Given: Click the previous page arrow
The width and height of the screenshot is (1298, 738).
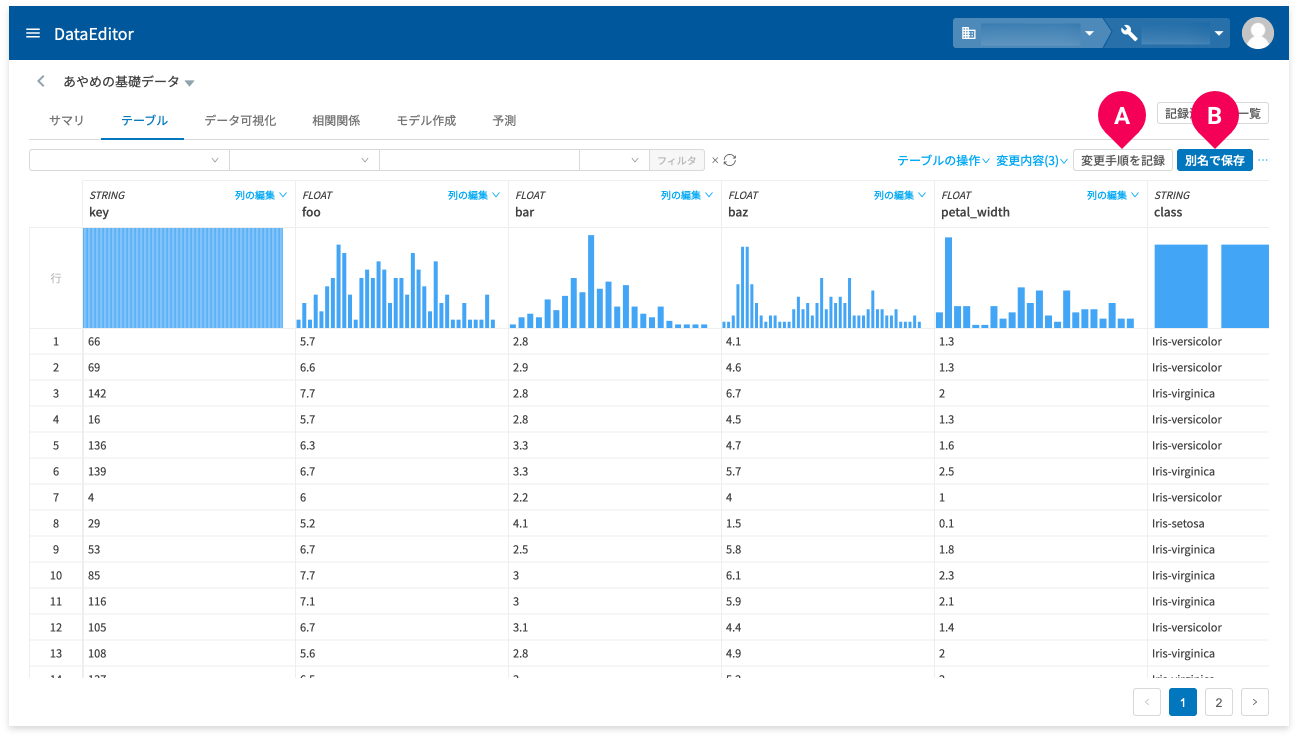Looking at the screenshot, I should [x=1146, y=702].
